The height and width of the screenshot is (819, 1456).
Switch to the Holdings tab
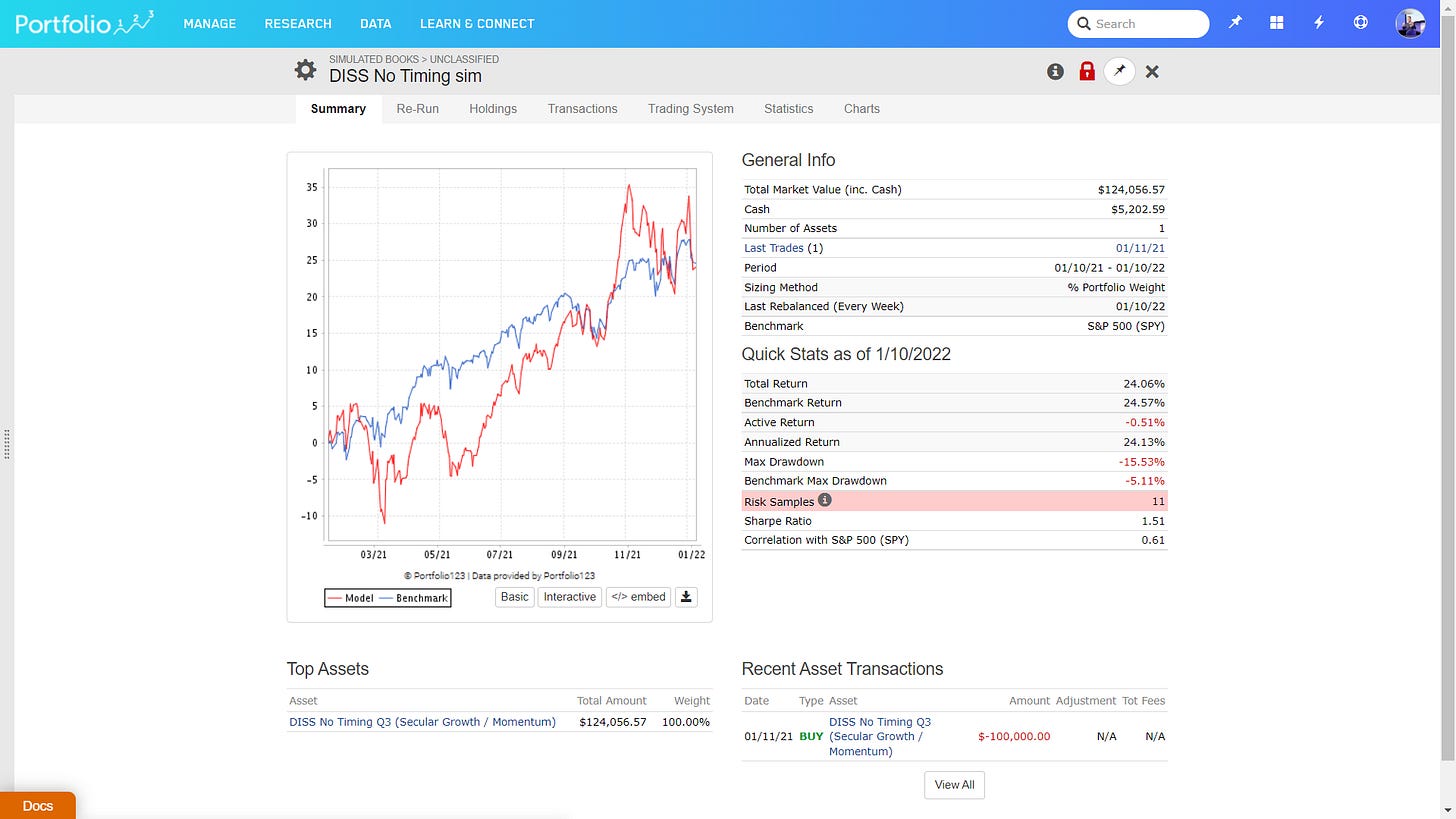coord(493,109)
